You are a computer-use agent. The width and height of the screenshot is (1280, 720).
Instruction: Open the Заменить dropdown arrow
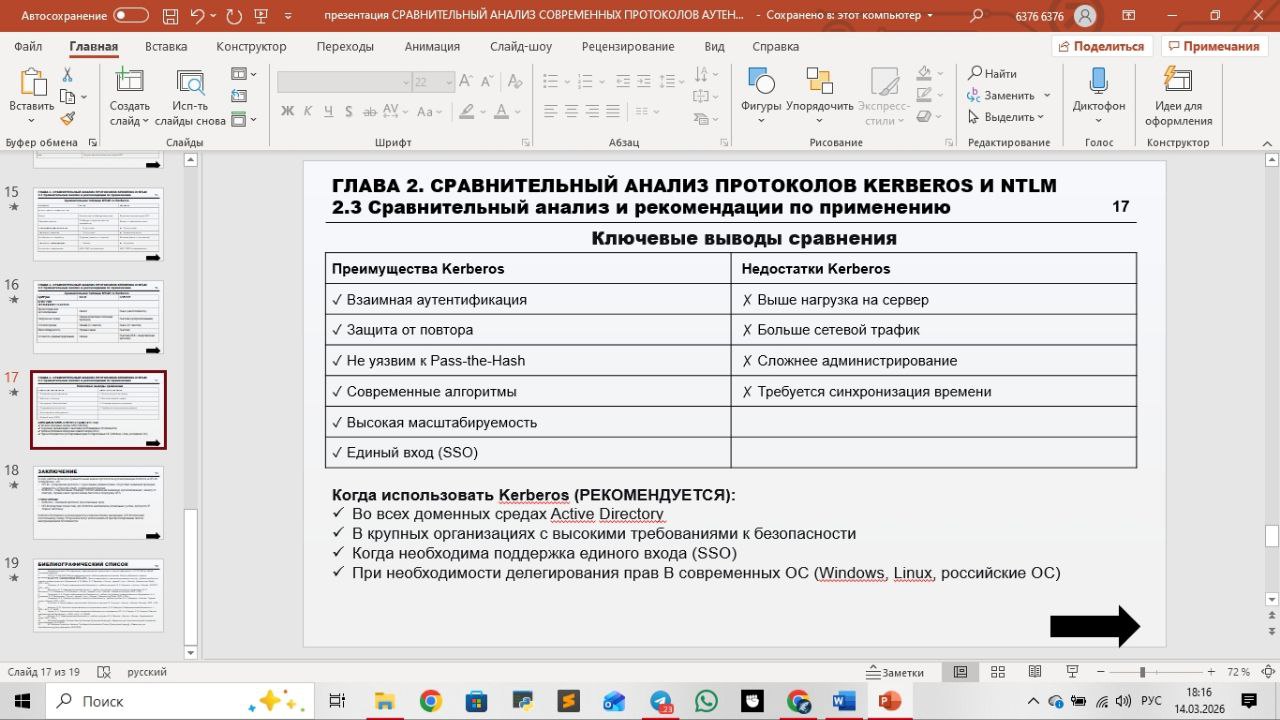(1047, 96)
